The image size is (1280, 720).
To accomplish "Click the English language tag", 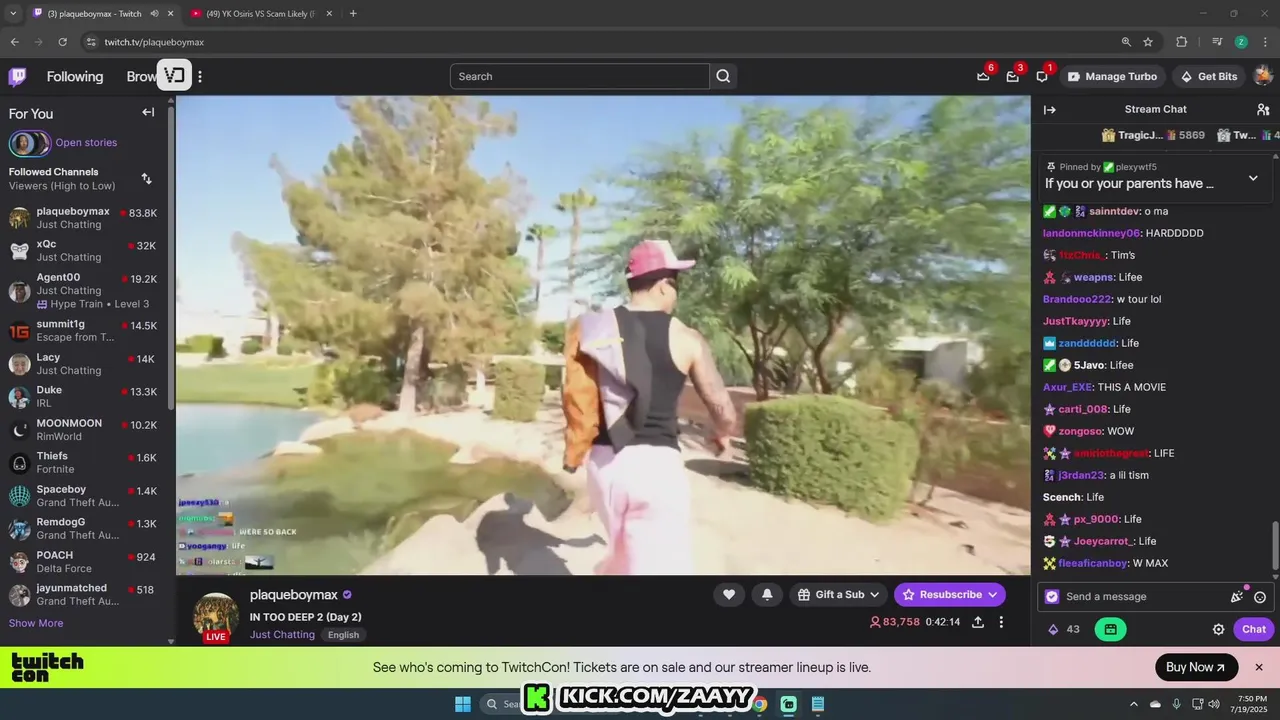I will (343, 634).
